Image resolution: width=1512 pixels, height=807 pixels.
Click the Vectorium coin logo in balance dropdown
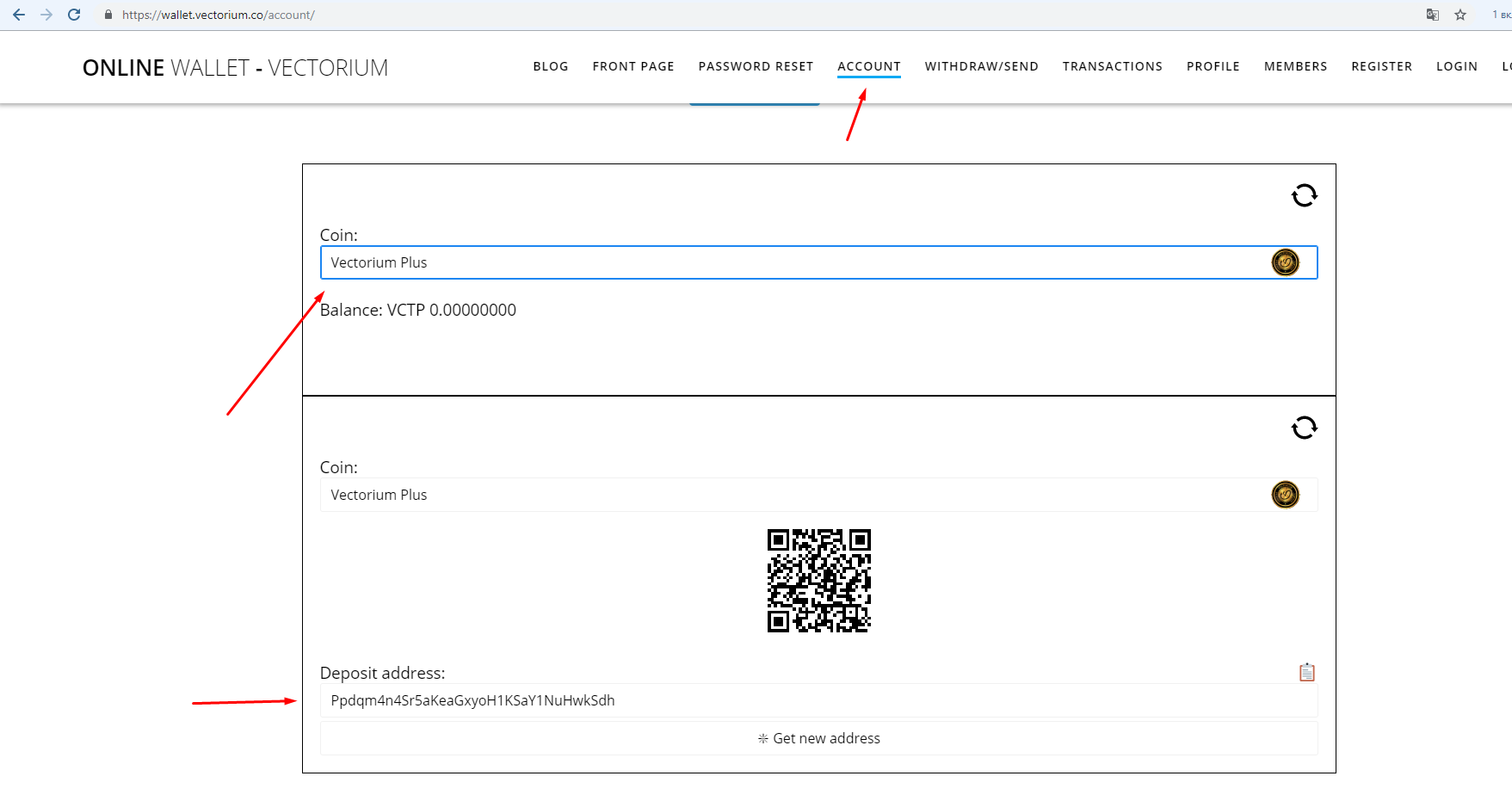pyautogui.click(x=1286, y=262)
